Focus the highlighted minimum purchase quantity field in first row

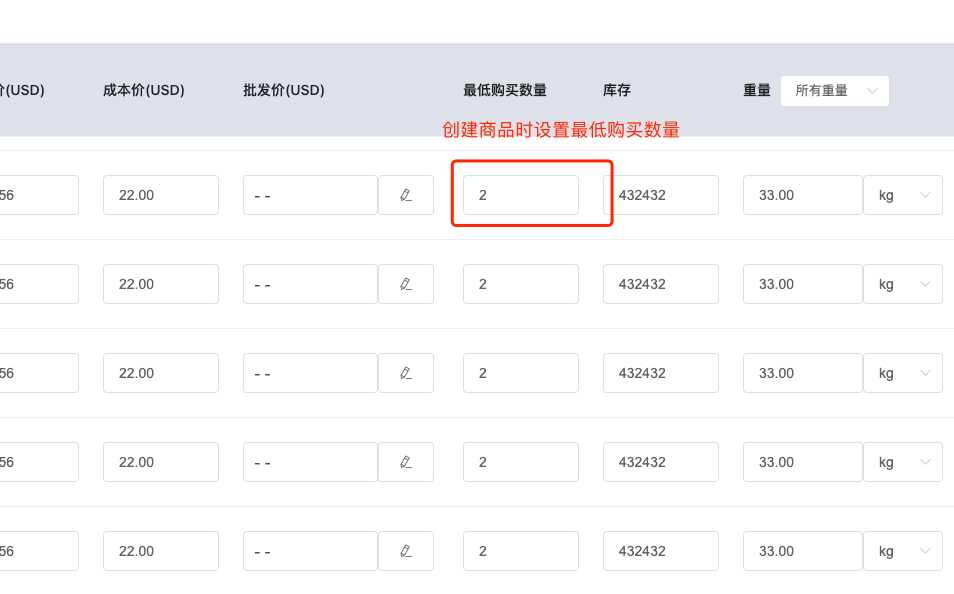[521, 195]
